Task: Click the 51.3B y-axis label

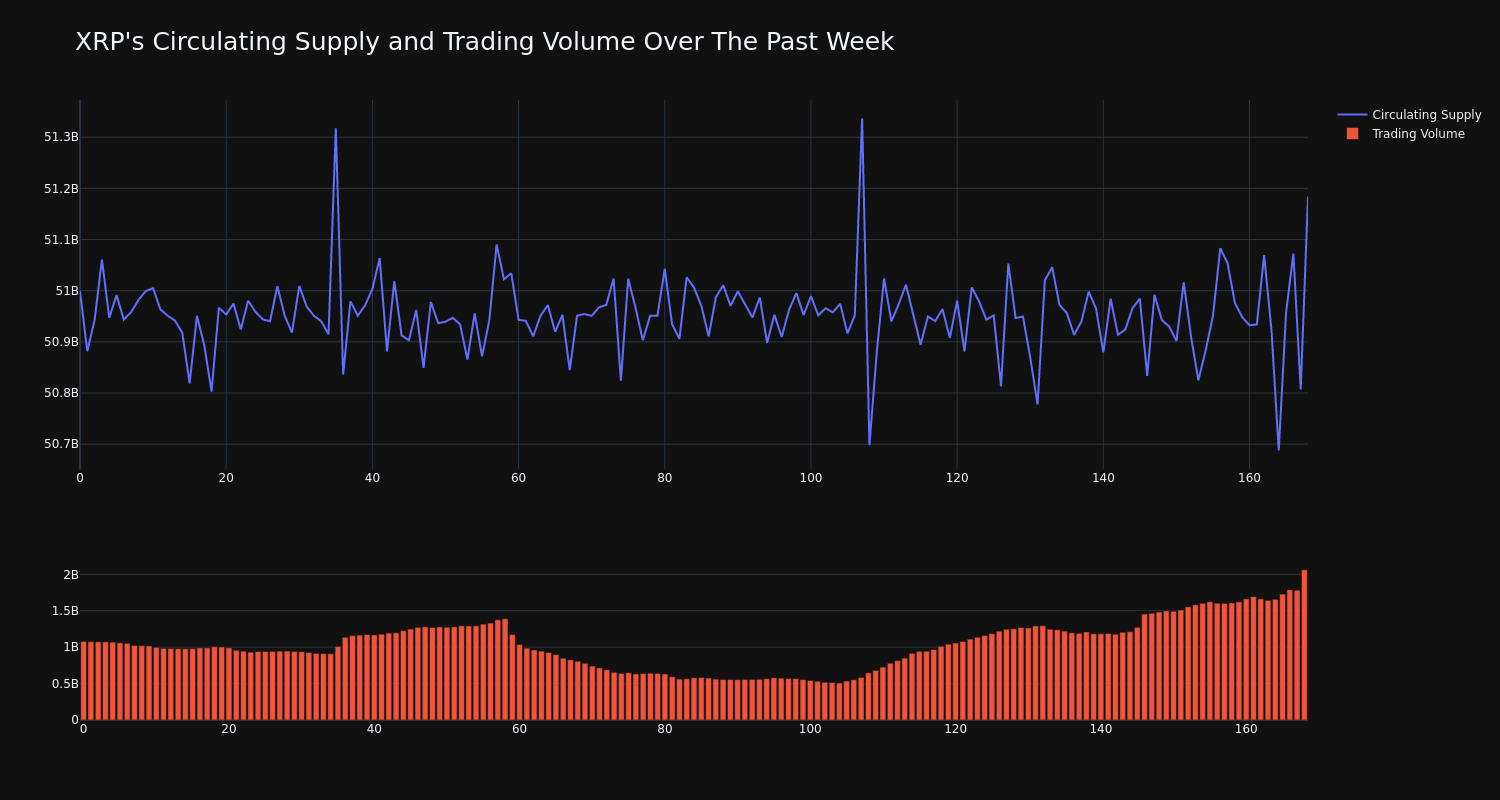Action: tap(61, 137)
